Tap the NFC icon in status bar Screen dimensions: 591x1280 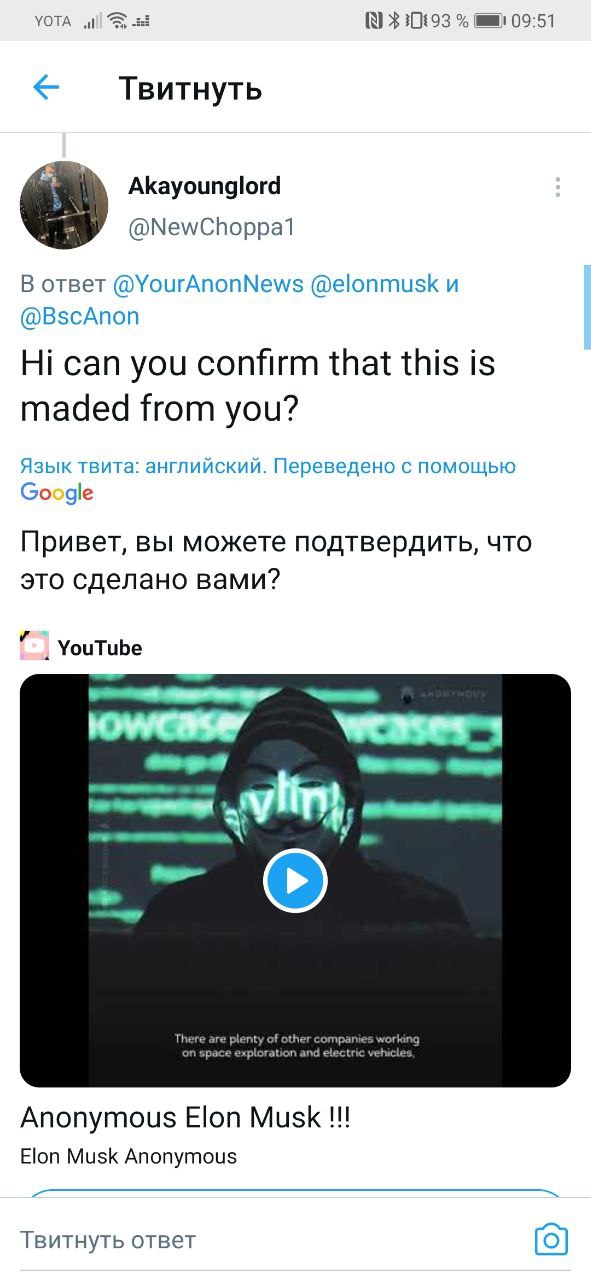point(374,20)
